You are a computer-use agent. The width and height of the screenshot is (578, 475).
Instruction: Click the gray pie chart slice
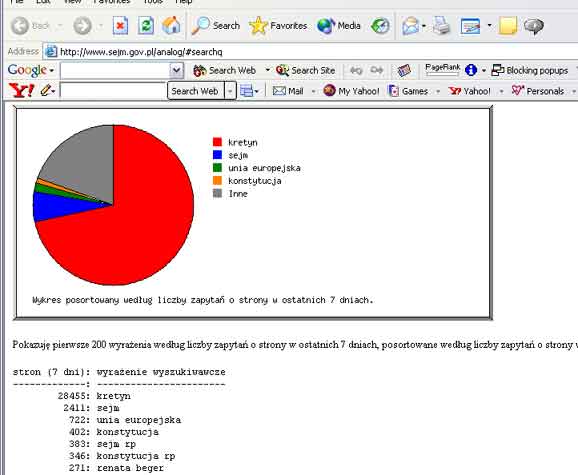point(88,162)
